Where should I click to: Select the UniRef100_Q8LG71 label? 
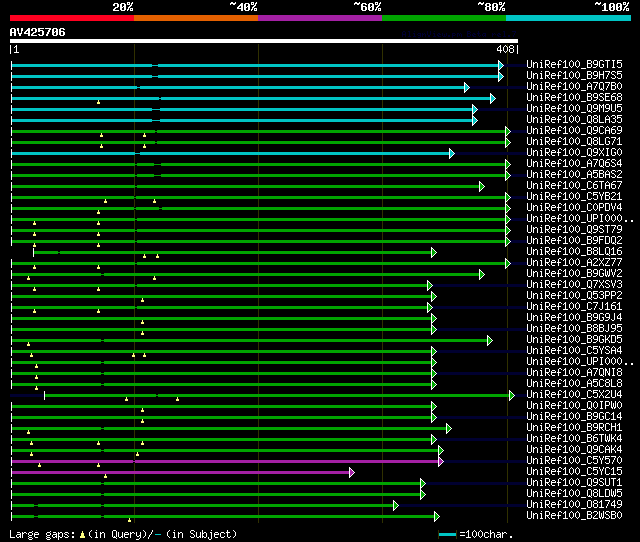[574, 142]
